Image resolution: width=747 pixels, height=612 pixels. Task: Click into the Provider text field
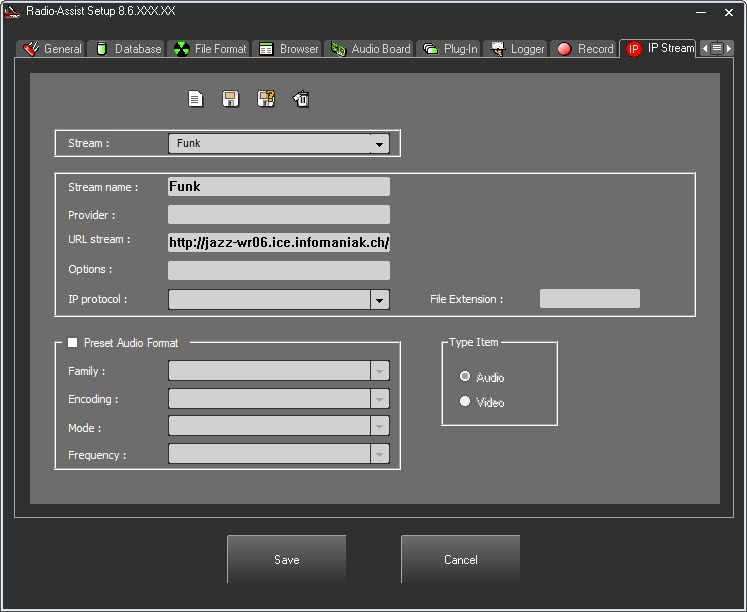click(278, 215)
